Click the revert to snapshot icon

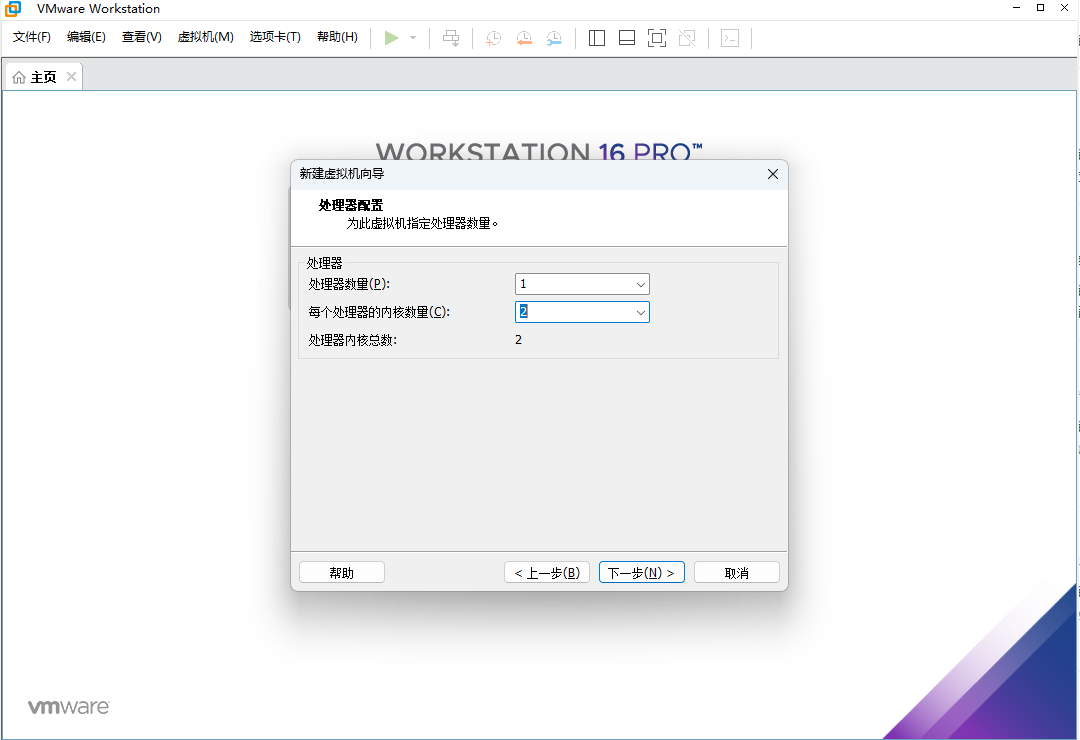(524, 38)
